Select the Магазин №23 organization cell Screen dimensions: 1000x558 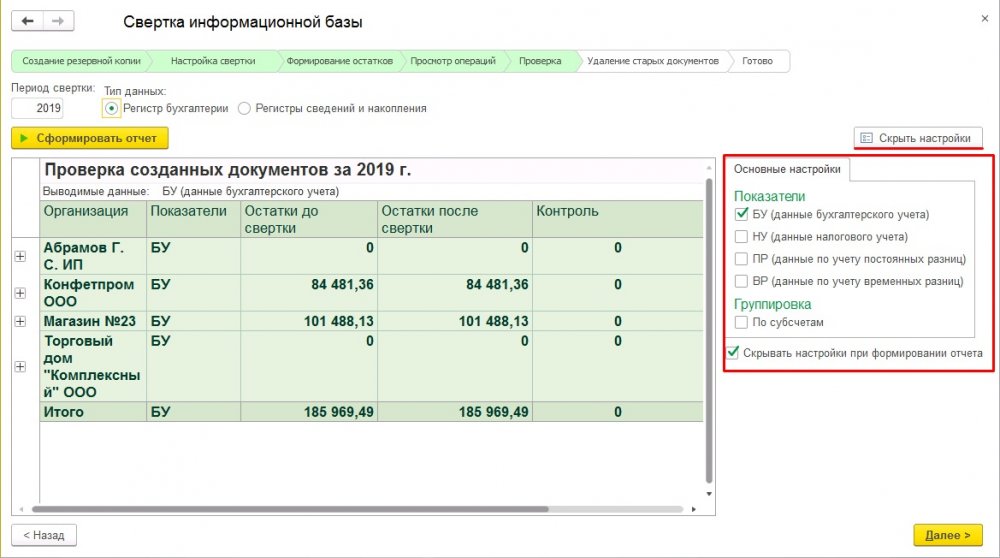(93, 321)
